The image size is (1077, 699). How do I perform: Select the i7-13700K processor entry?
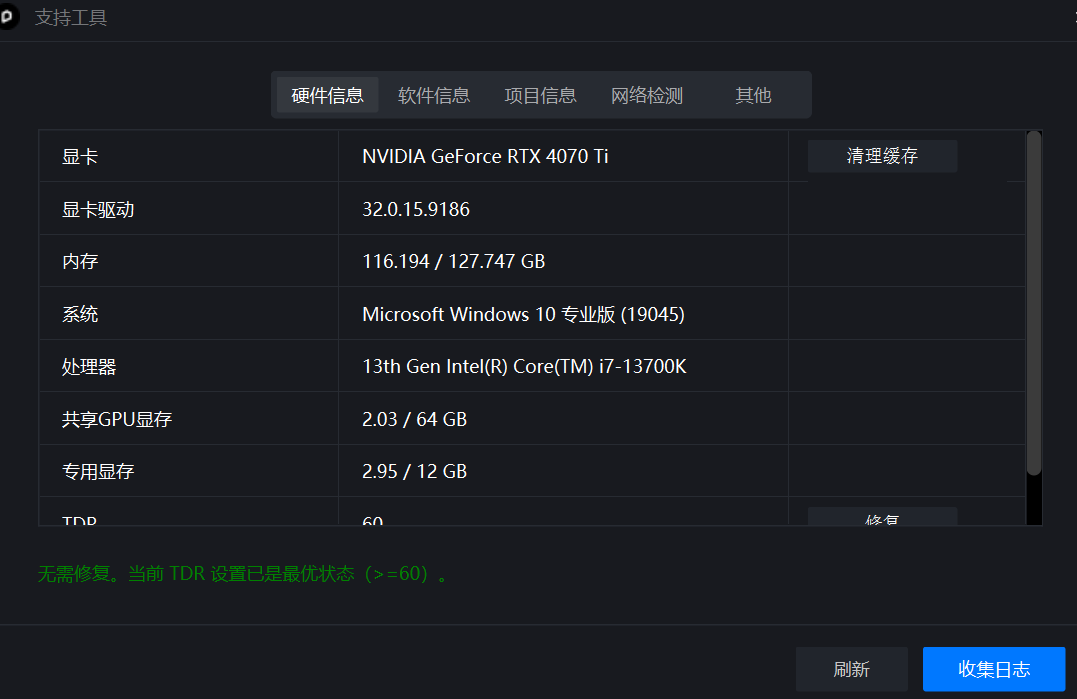[x=524, y=367]
